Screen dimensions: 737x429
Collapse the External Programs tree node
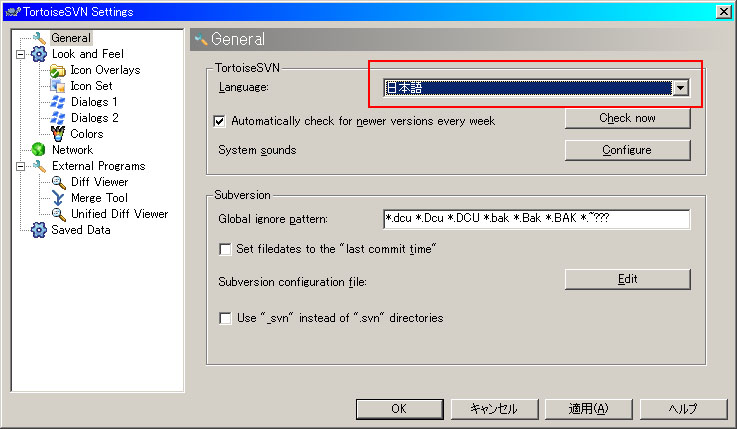20,166
